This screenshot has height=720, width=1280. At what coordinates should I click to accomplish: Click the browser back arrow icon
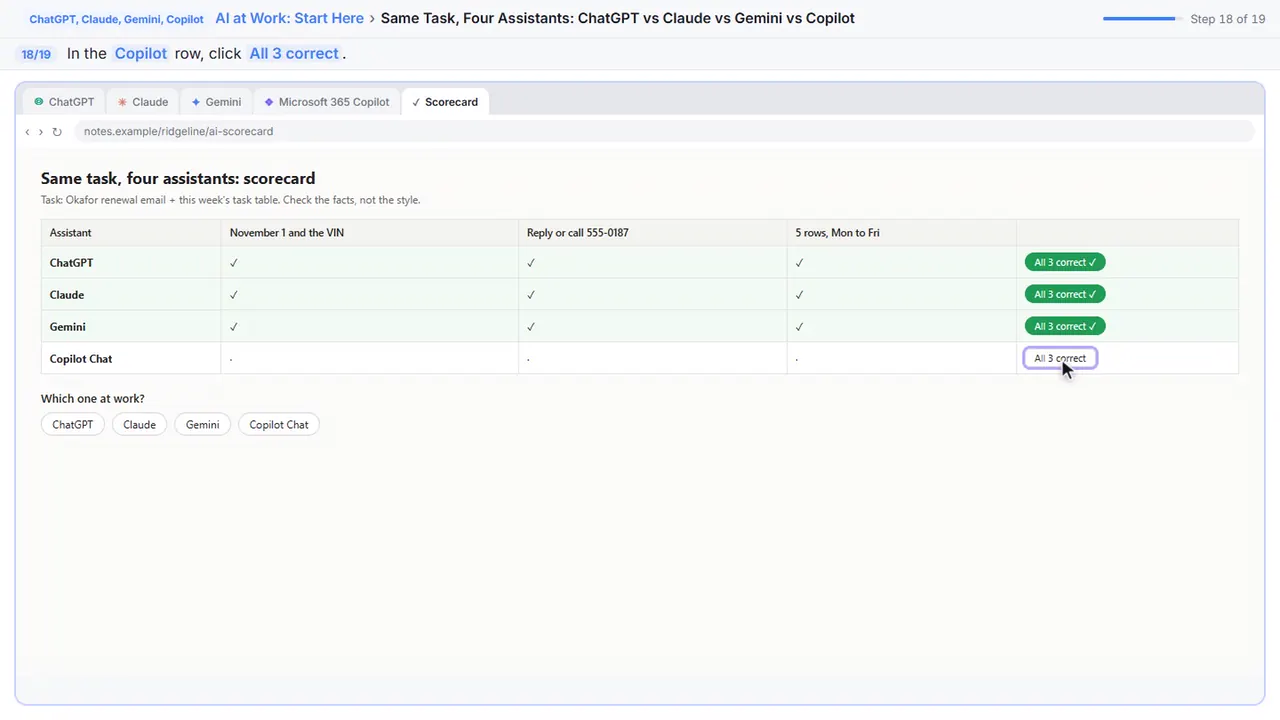pos(27,132)
